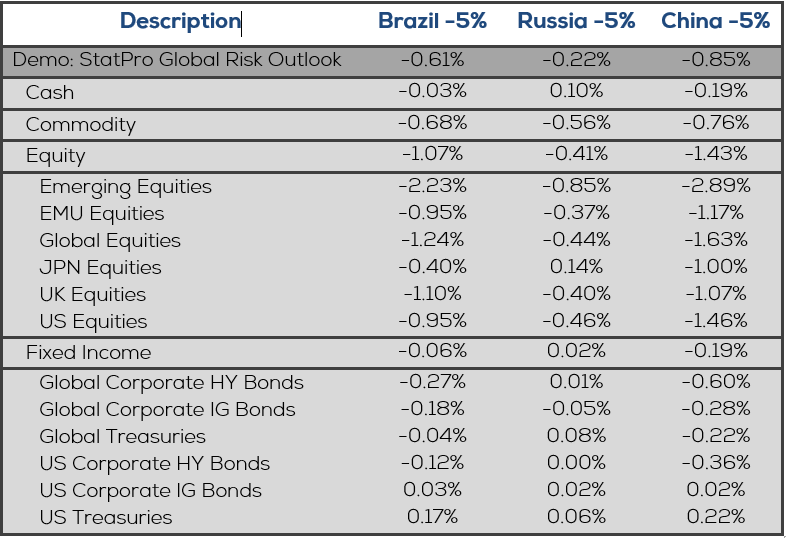
Task: Select the Commodity row label
Action: click(80, 125)
